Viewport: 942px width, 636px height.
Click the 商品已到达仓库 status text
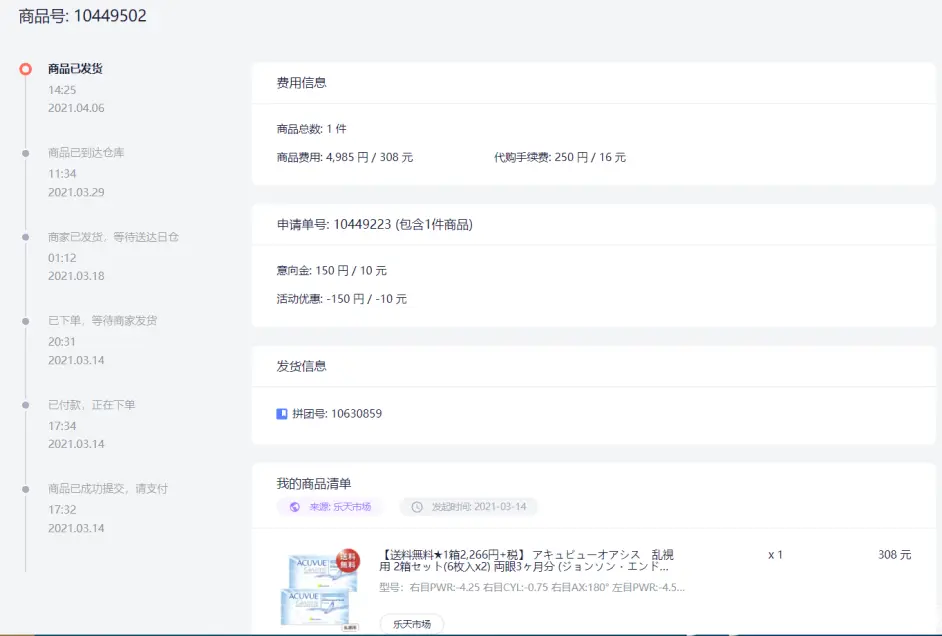pyautogui.click(x=86, y=153)
